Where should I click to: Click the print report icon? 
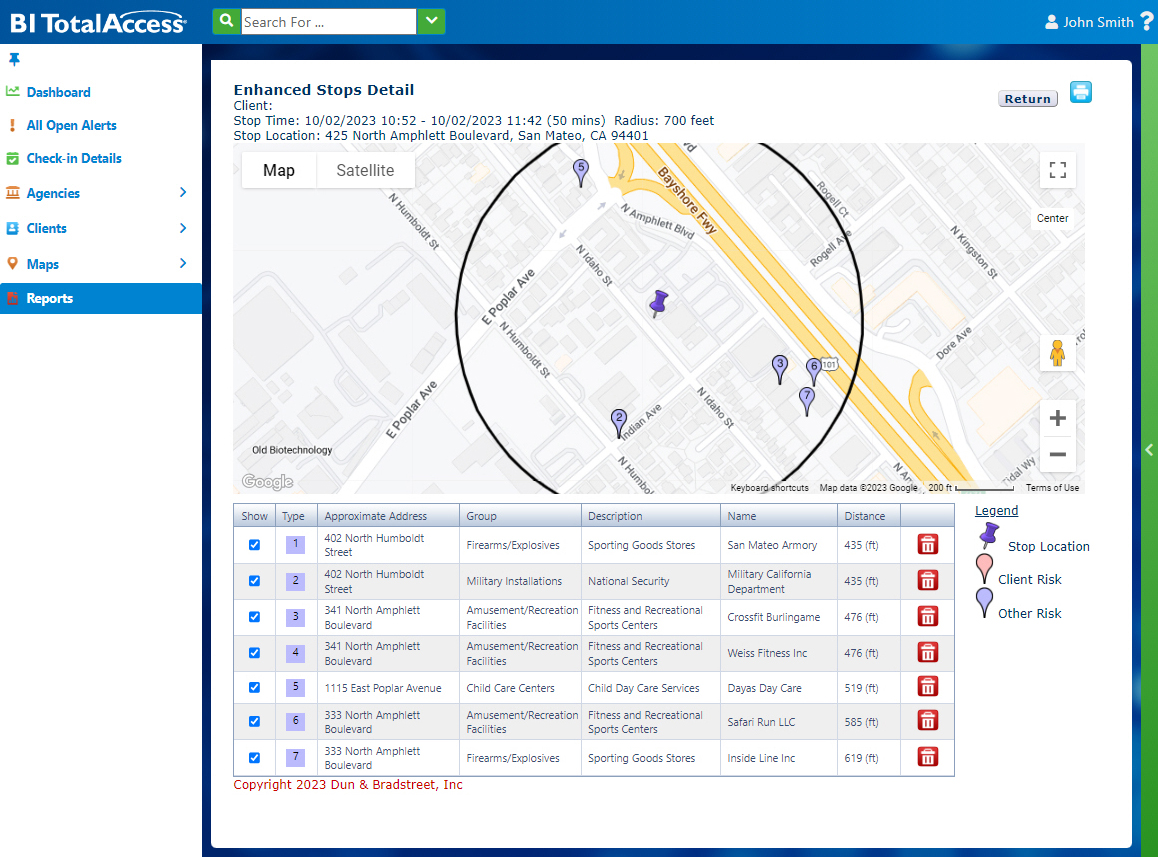(1080, 92)
